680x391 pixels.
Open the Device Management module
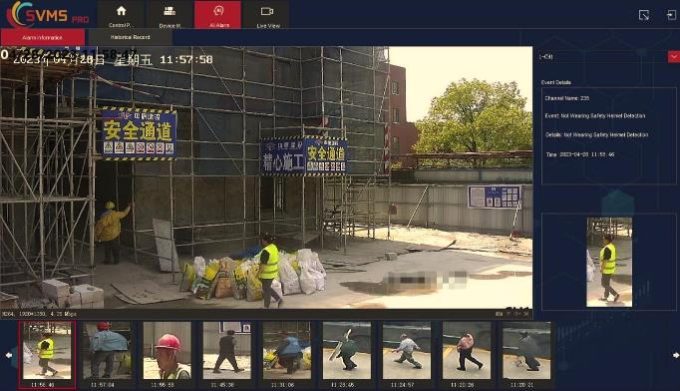coord(170,15)
